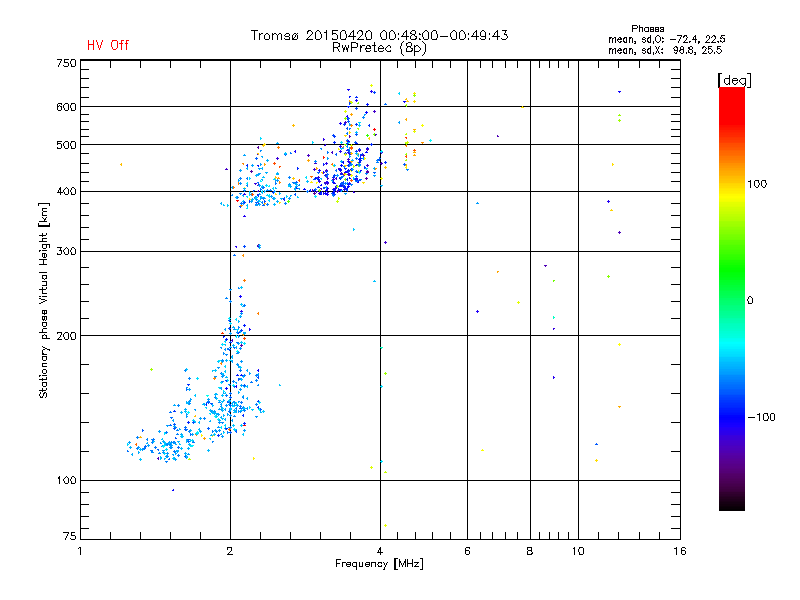Click the y-axis '300' tick label
Image resolution: width=800 pixels, height=600 pixels.
point(66,252)
